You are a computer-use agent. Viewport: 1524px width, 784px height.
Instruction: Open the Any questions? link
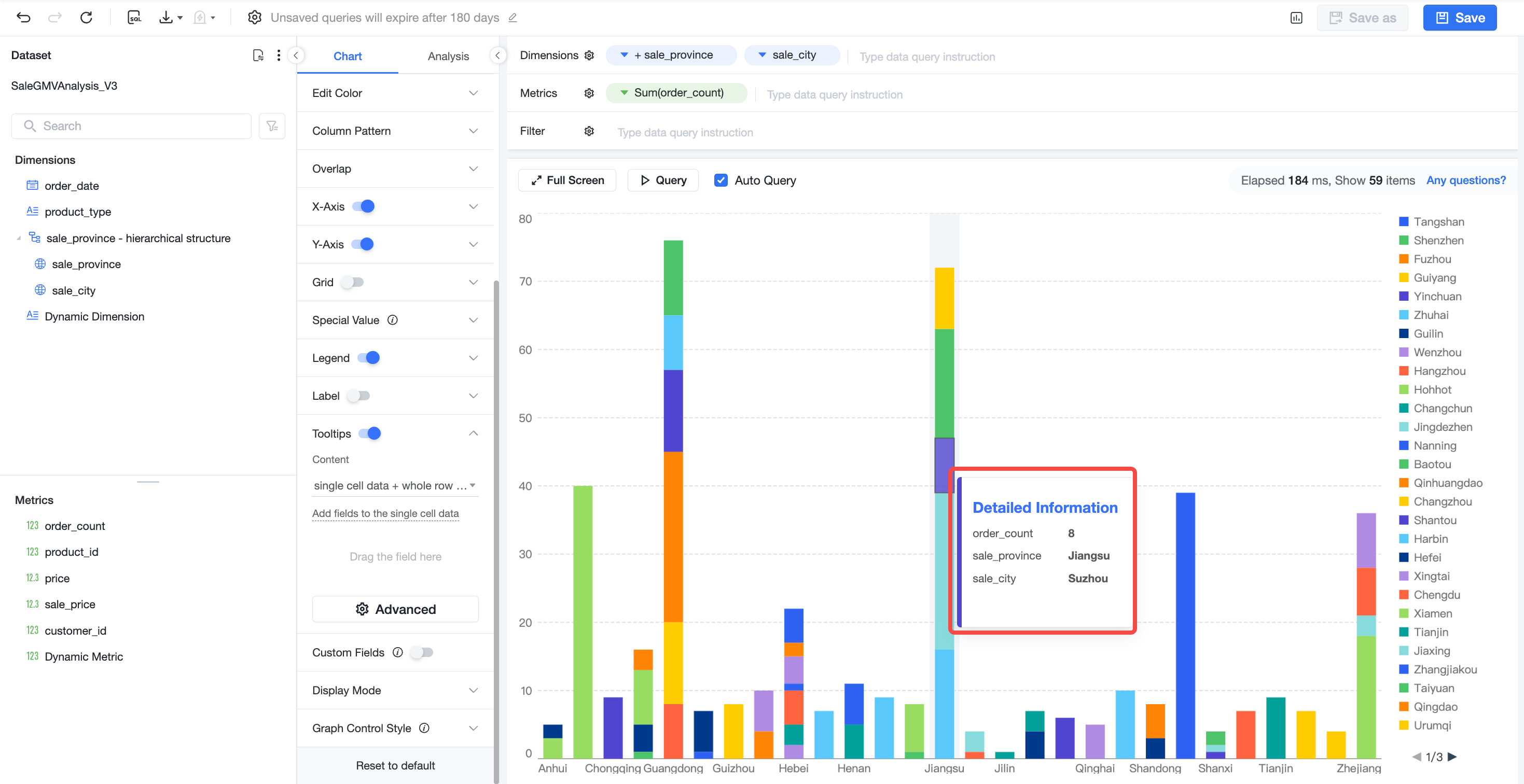click(x=1465, y=180)
